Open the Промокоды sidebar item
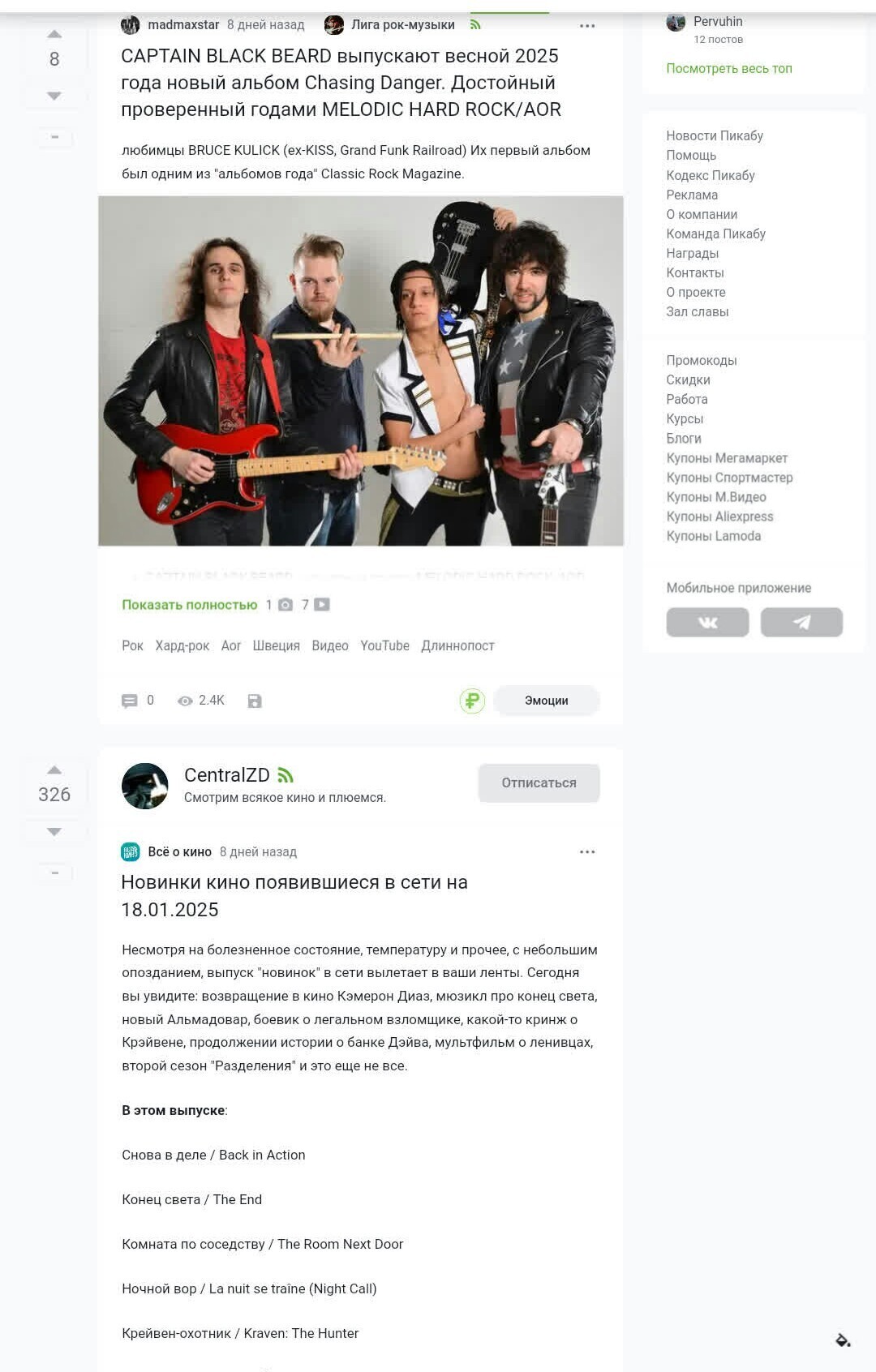 point(702,360)
